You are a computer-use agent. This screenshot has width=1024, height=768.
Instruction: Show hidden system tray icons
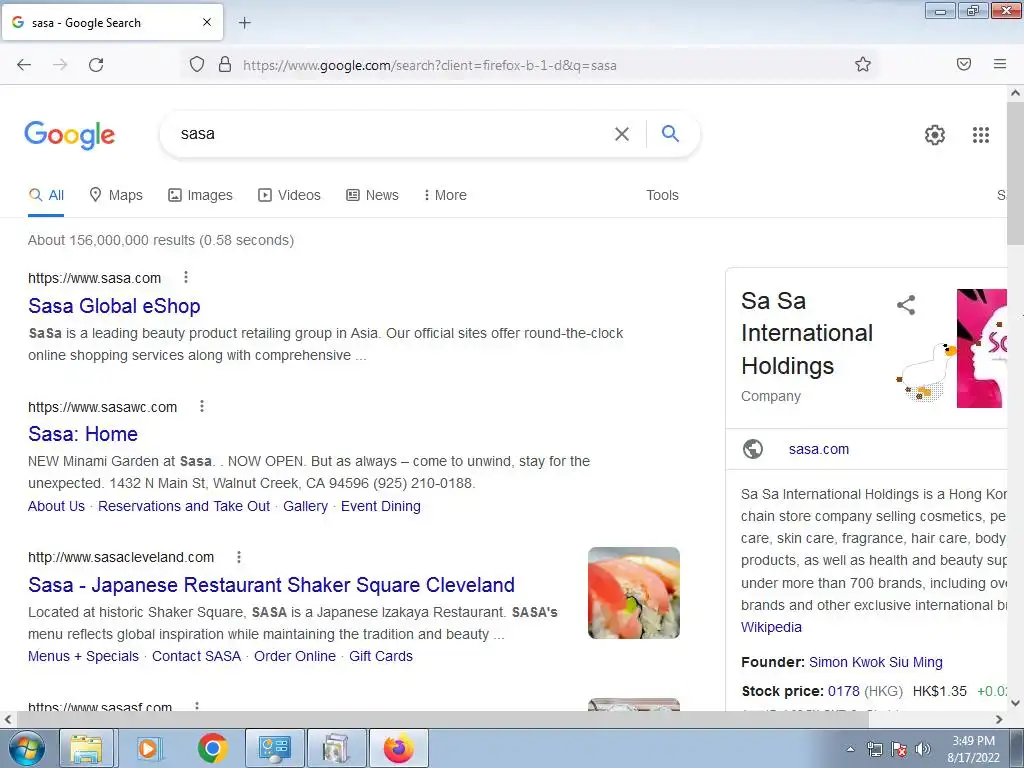pyautogui.click(x=850, y=749)
